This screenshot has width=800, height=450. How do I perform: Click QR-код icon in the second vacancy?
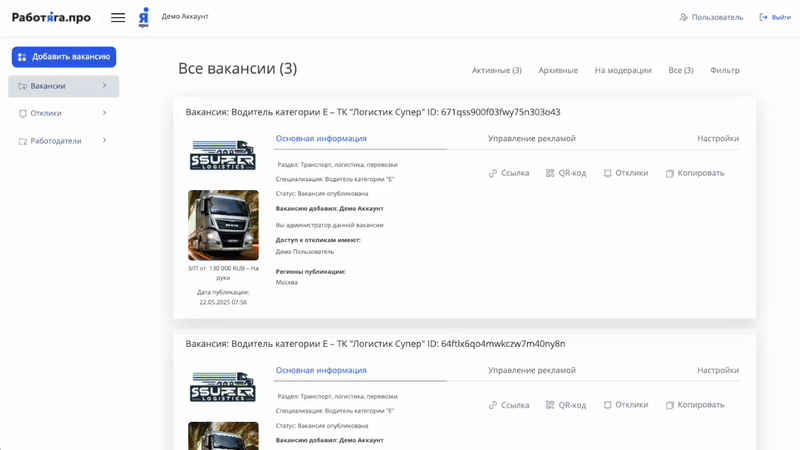pyautogui.click(x=550, y=405)
